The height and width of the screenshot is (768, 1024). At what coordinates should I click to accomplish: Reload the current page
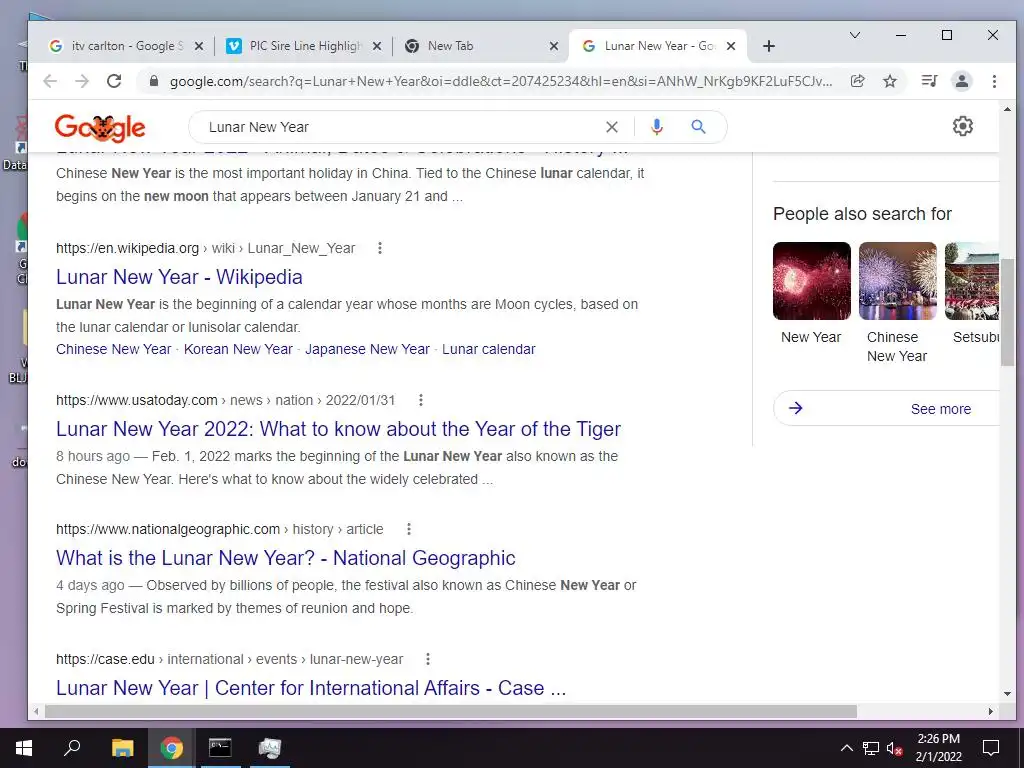[x=114, y=81]
